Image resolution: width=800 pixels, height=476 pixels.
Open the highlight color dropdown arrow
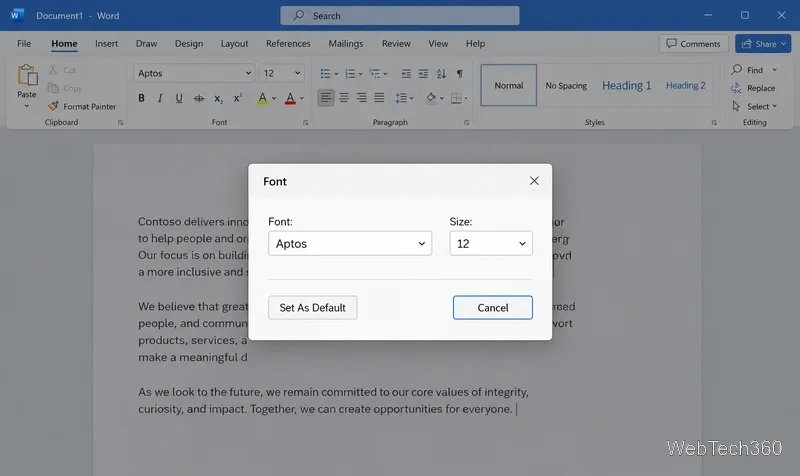274,98
